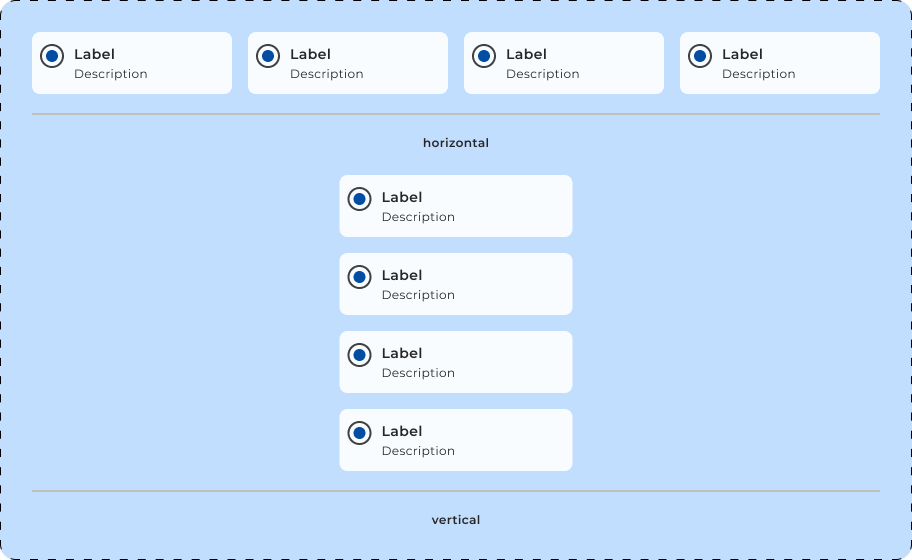Viewport: 912px width, 560px height.
Task: Click 'Label' text in bottom vertical card
Action: (x=402, y=431)
